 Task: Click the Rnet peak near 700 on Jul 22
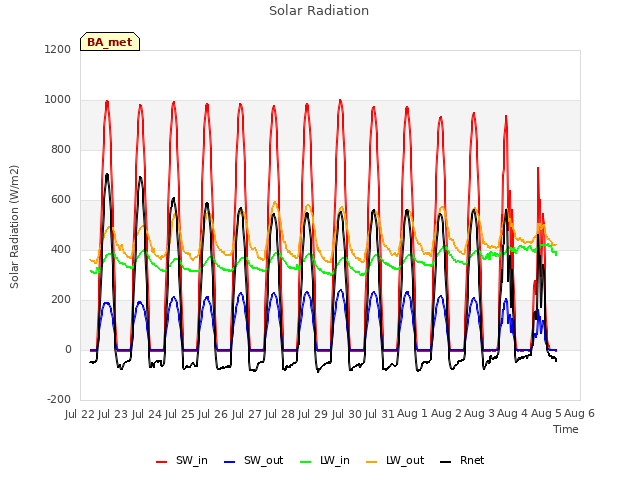coord(107,175)
